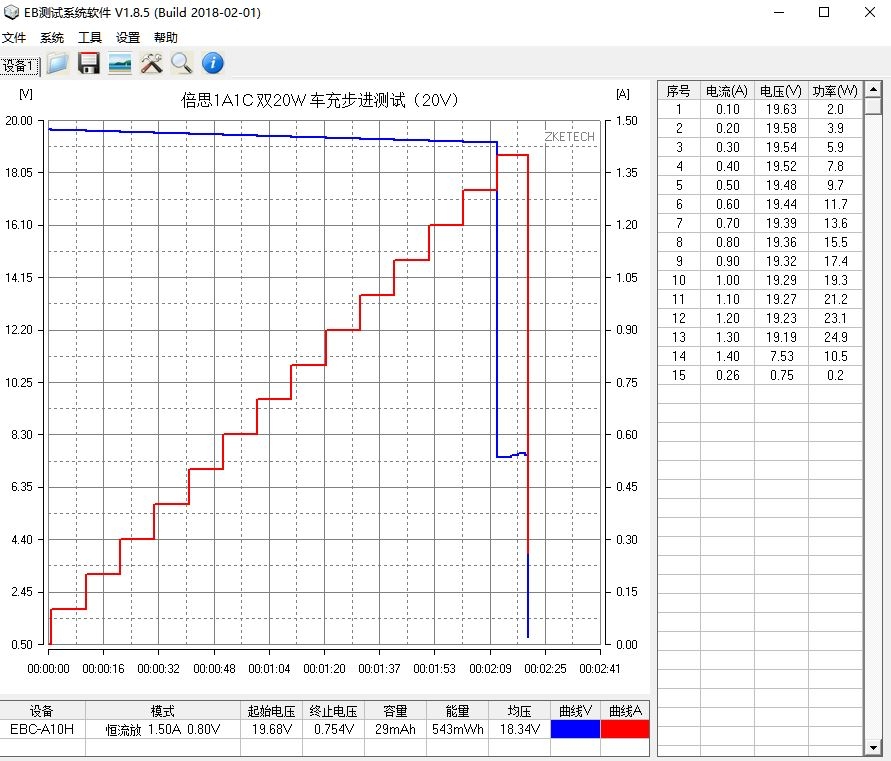Viewport: 891px width, 761px height.
Task: Open the 系统 menu
Action: coord(52,37)
